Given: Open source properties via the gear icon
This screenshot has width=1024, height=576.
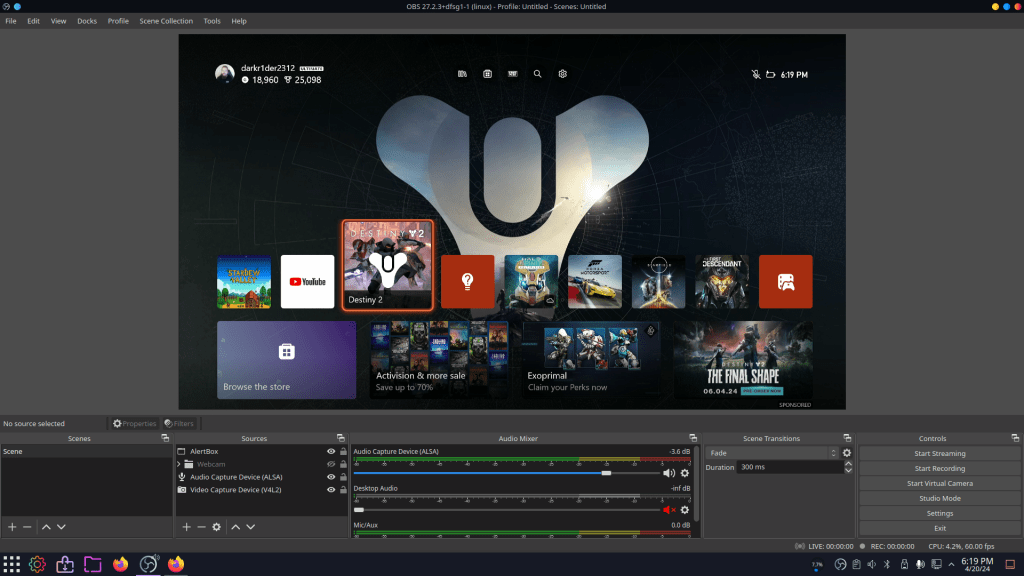Looking at the screenshot, I should point(217,527).
